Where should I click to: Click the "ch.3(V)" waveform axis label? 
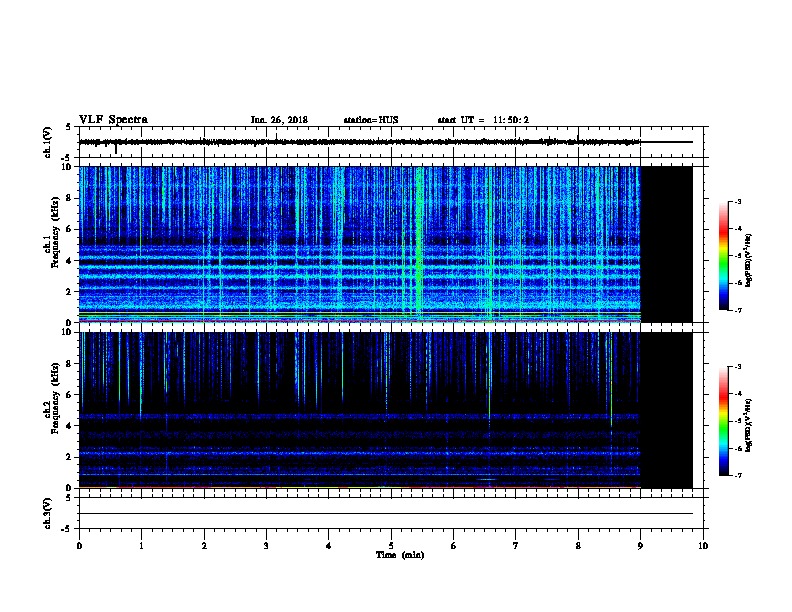coord(47,513)
